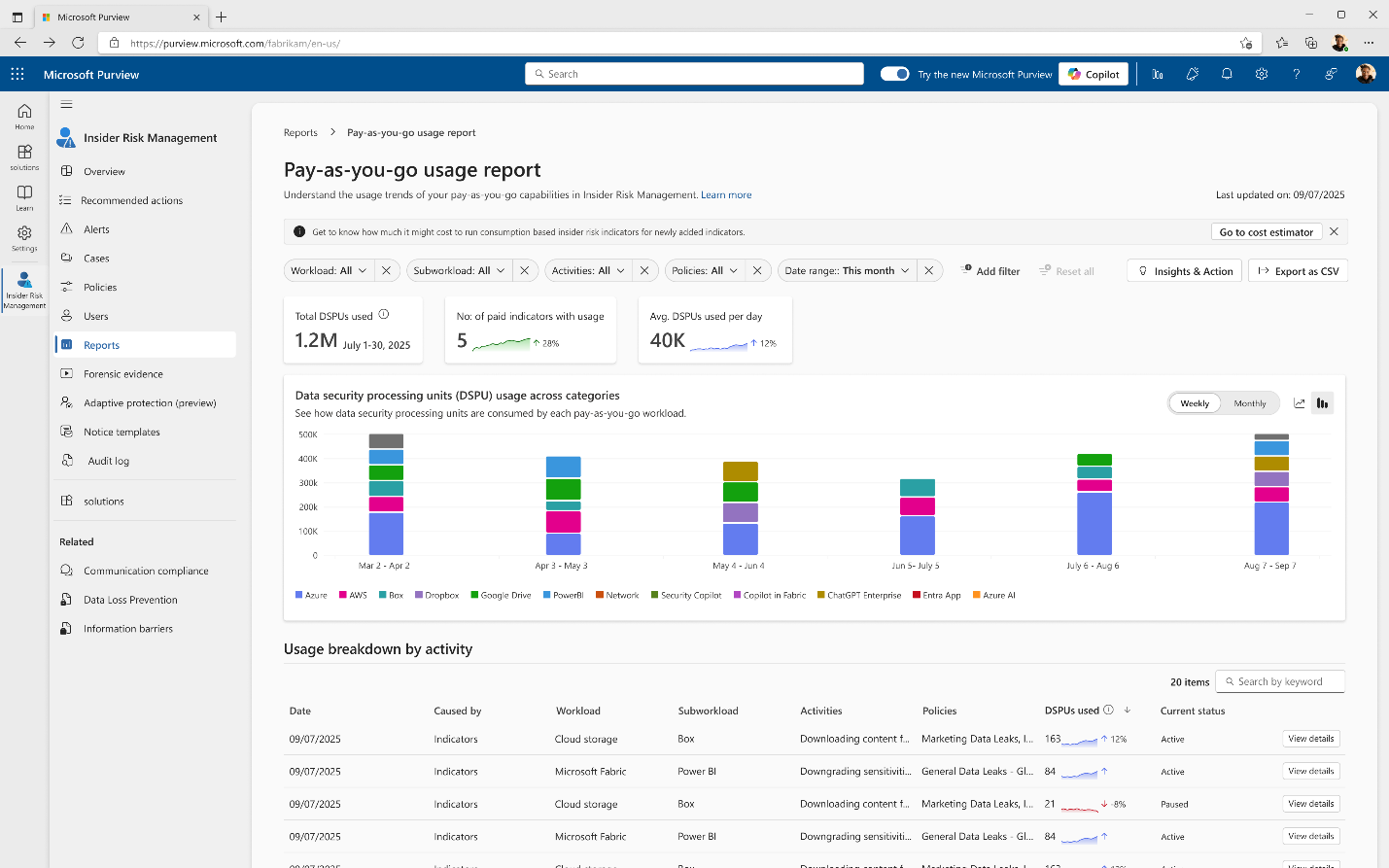Switch DSPU chart to Monthly view
This screenshot has width=1389, height=868.
(x=1249, y=402)
